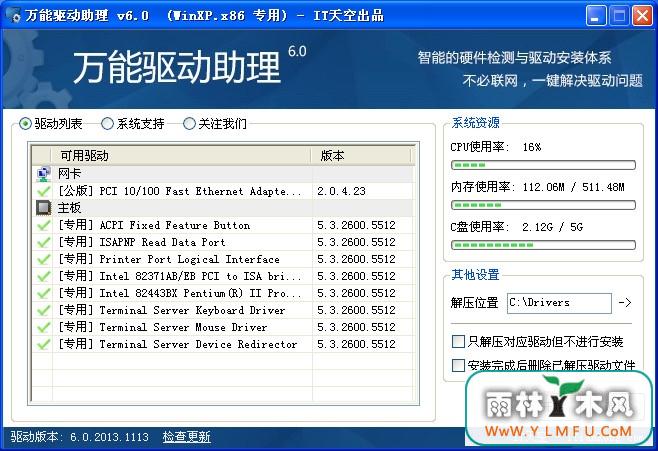Click the -> browse button for extract location
Image resolution: width=658 pixels, height=451 pixels.
pyautogui.click(x=625, y=302)
